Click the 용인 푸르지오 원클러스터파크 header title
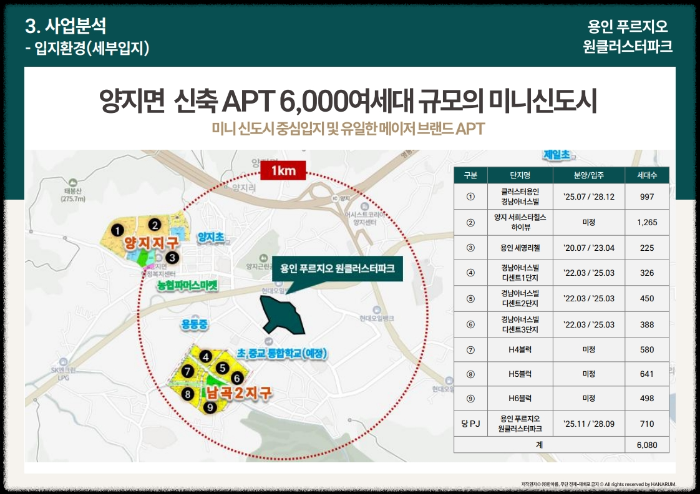This screenshot has height=494, width=700. (x=627, y=36)
